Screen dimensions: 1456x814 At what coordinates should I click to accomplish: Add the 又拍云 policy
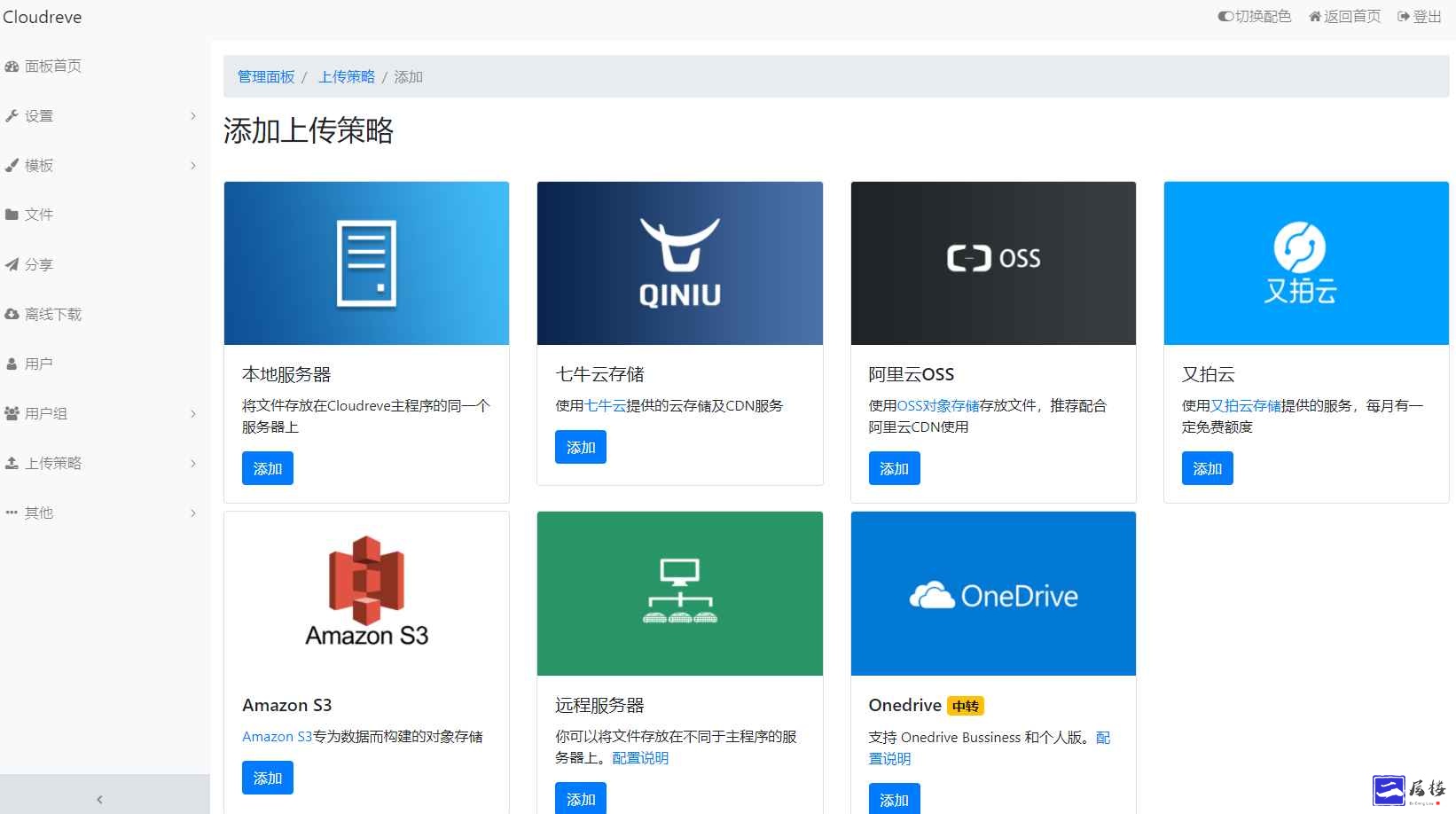pyautogui.click(x=1207, y=468)
